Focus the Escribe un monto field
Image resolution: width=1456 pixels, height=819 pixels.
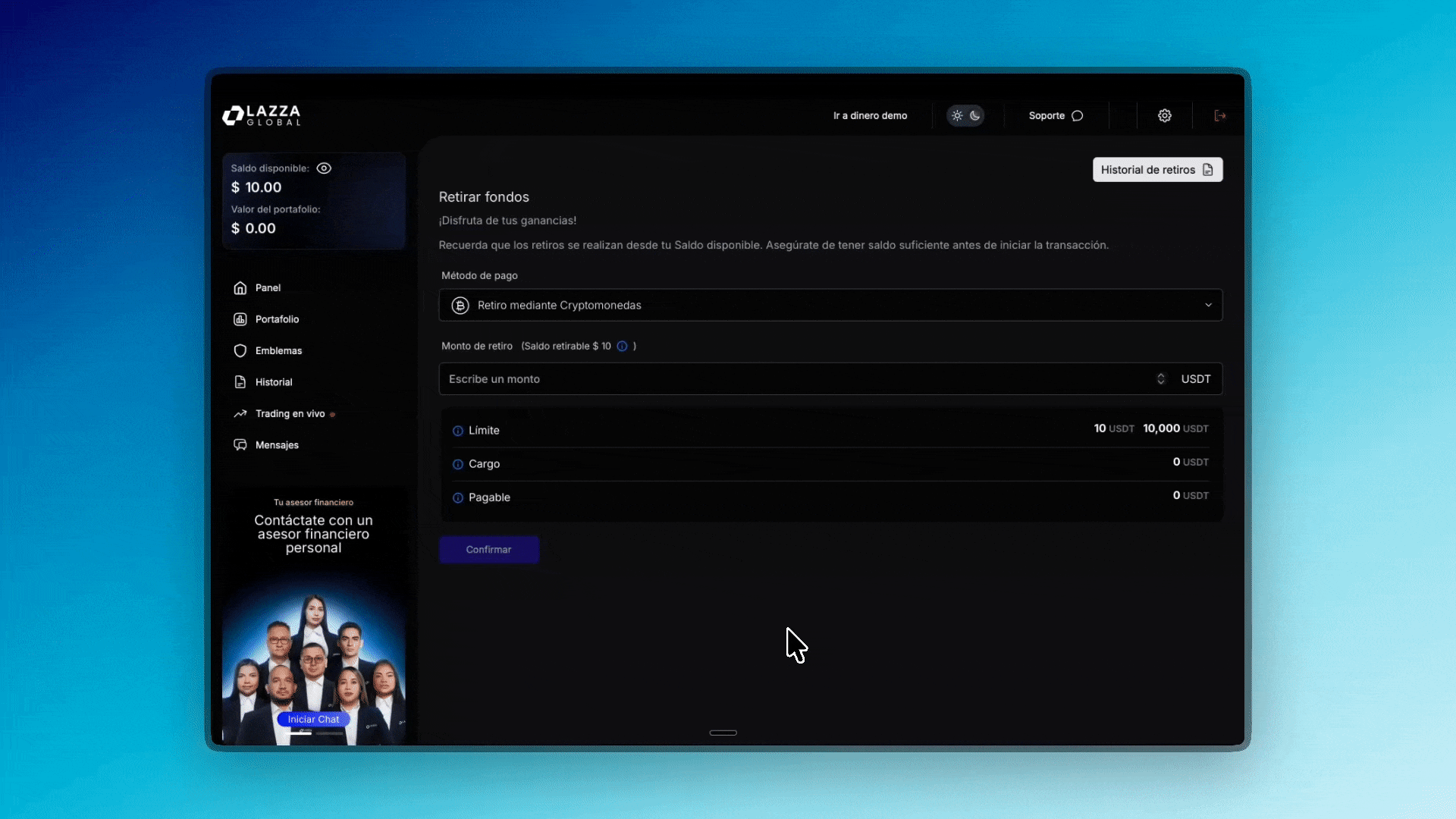pyautogui.click(x=796, y=378)
